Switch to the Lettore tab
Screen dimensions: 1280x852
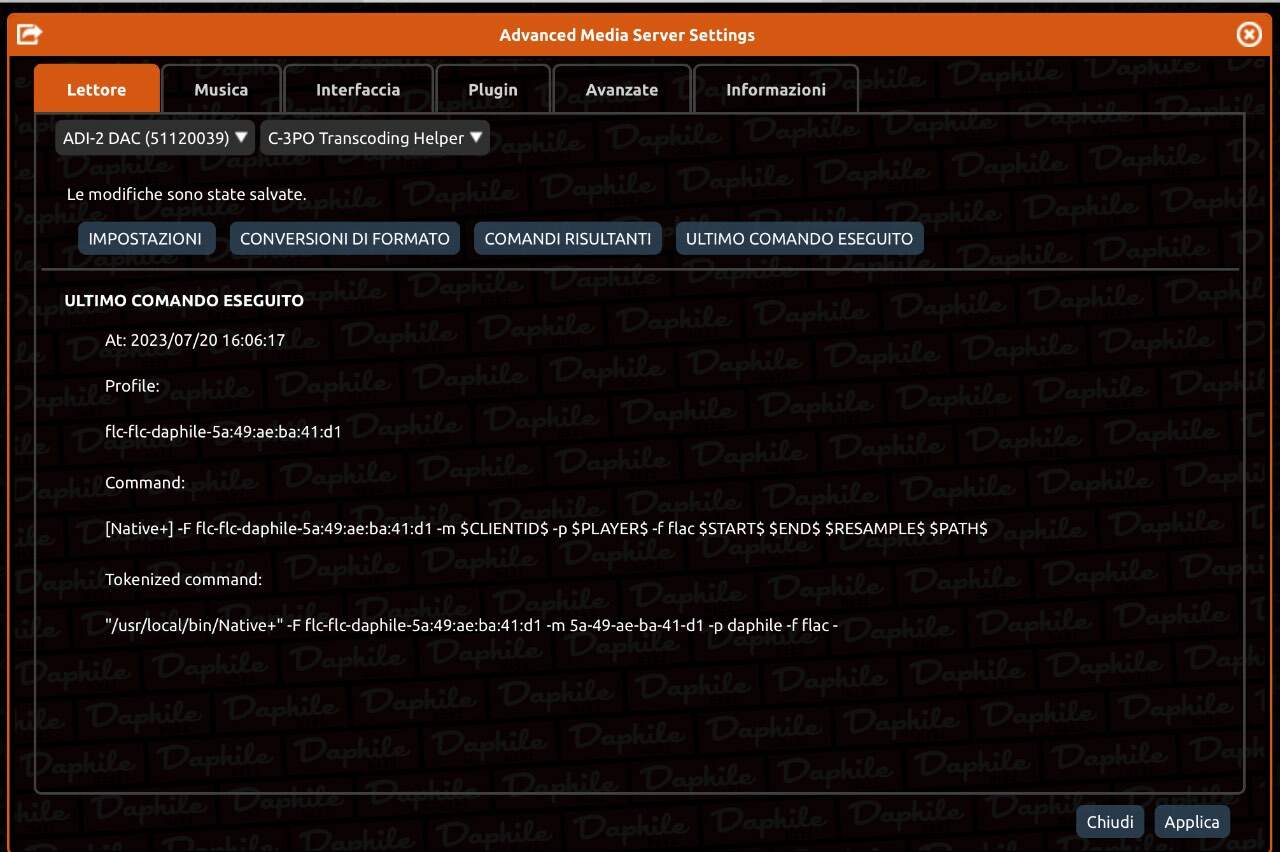pos(97,89)
